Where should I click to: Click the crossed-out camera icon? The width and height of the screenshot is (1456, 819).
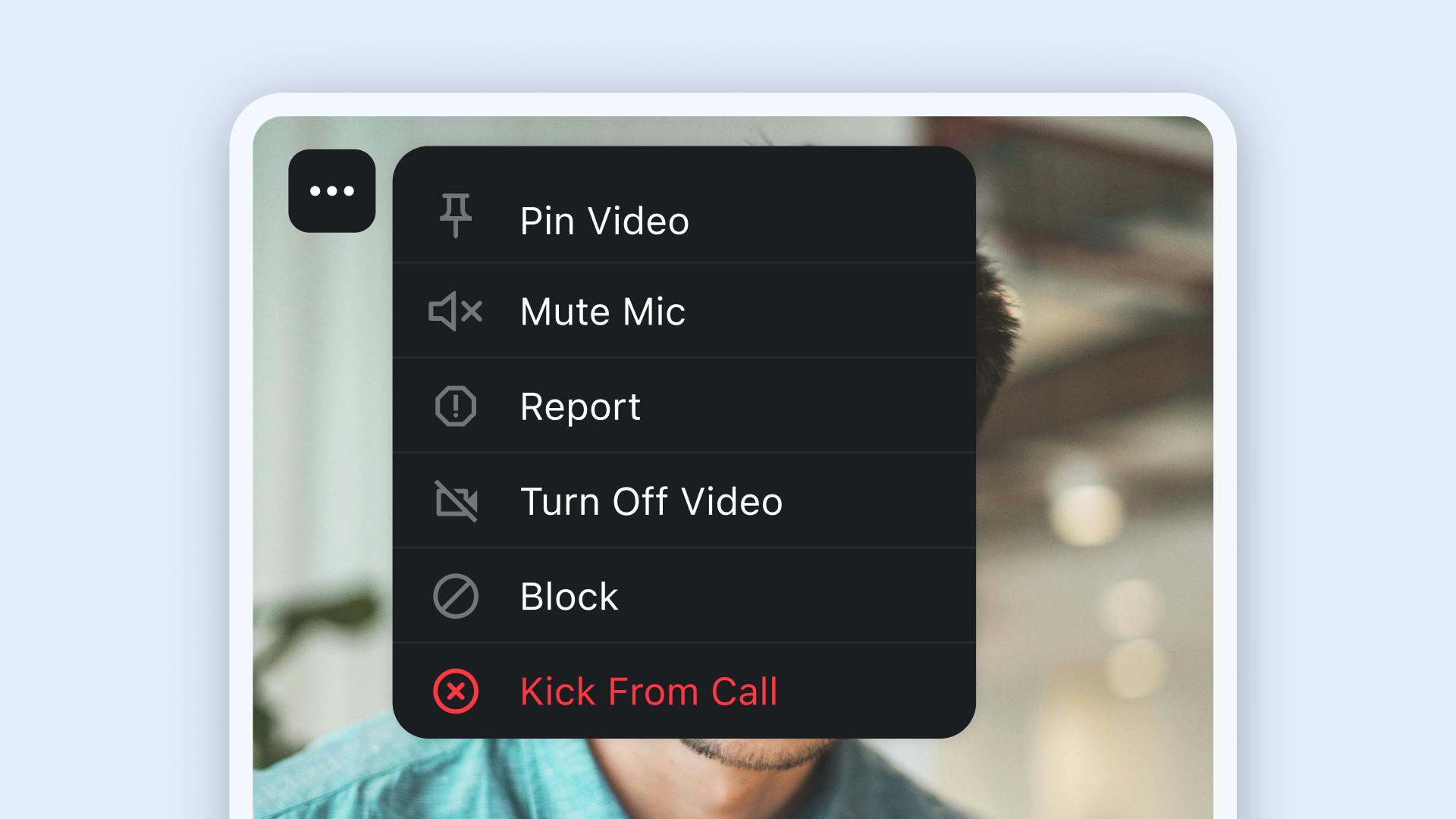[456, 501]
